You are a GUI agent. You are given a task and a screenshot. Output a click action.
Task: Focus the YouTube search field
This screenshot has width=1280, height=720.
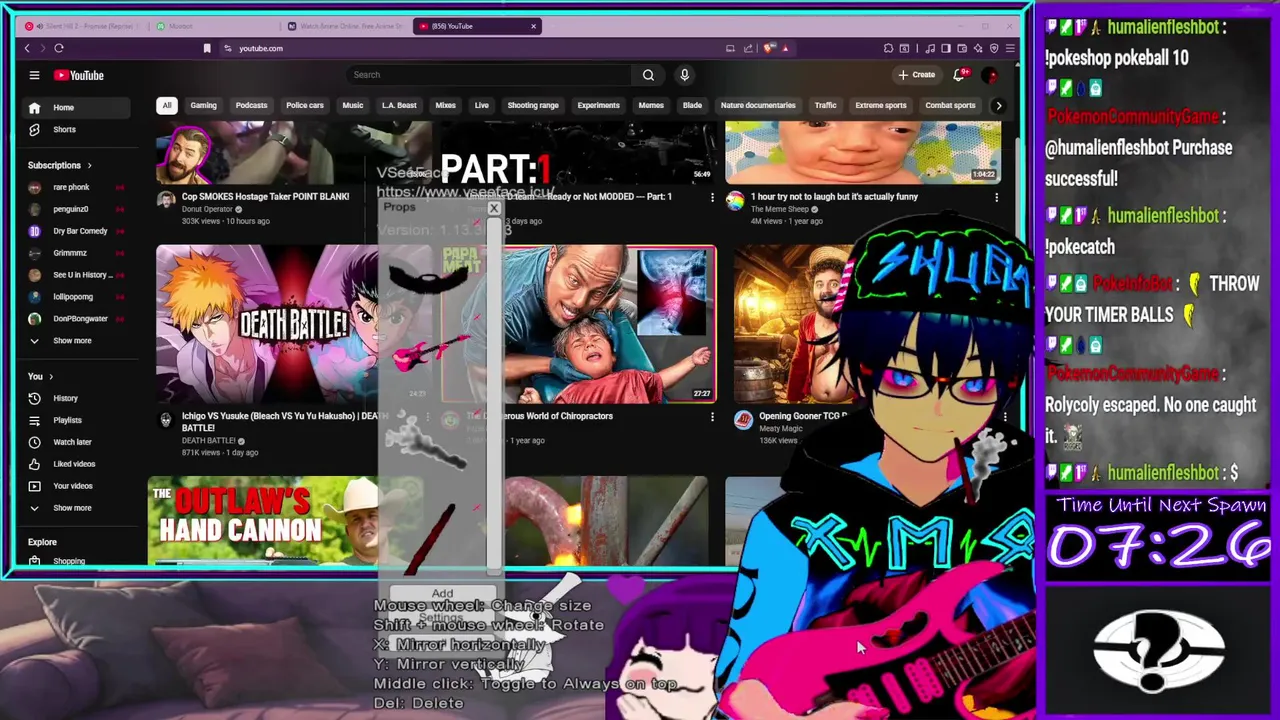pyautogui.click(x=490, y=75)
